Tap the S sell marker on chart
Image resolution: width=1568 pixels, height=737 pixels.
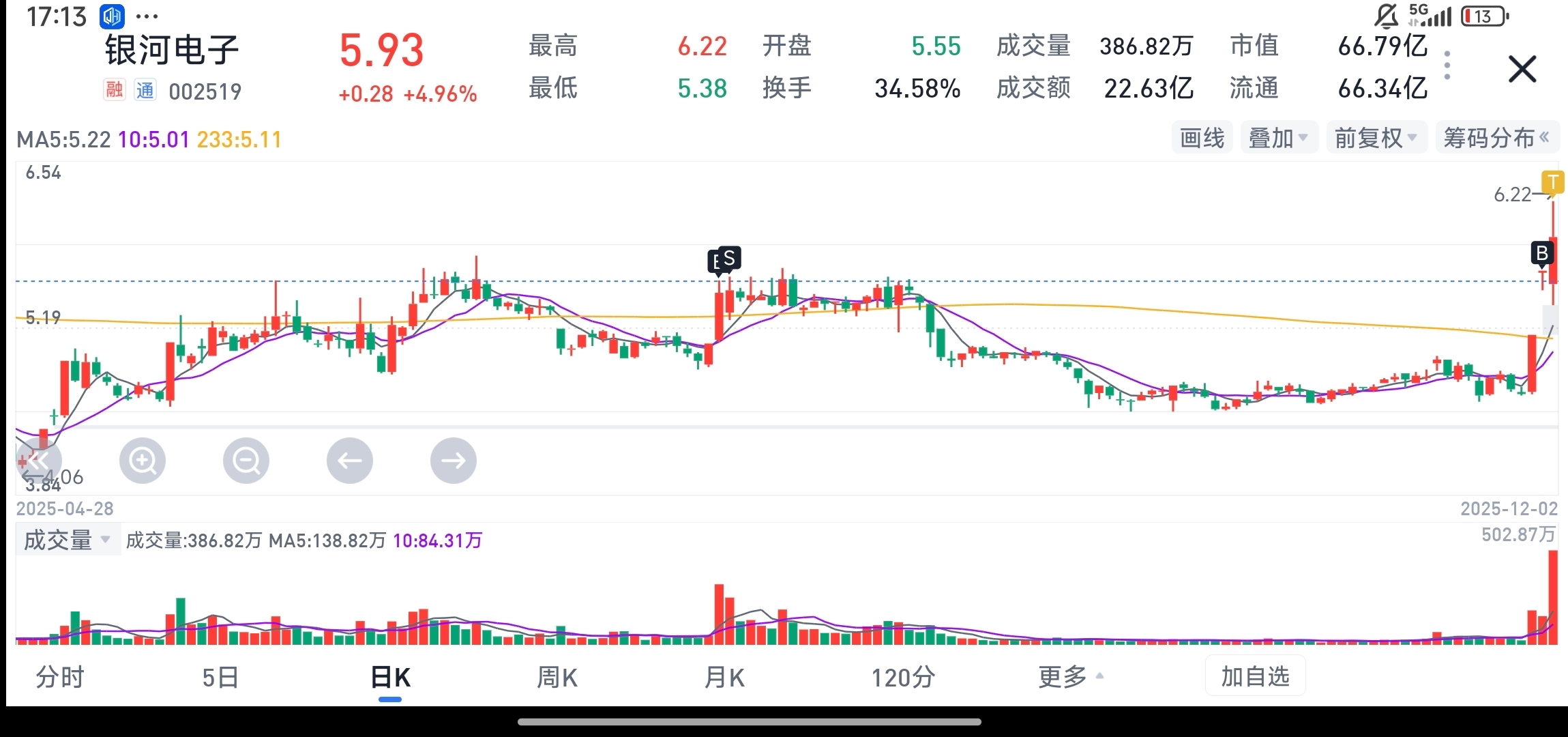[730, 259]
